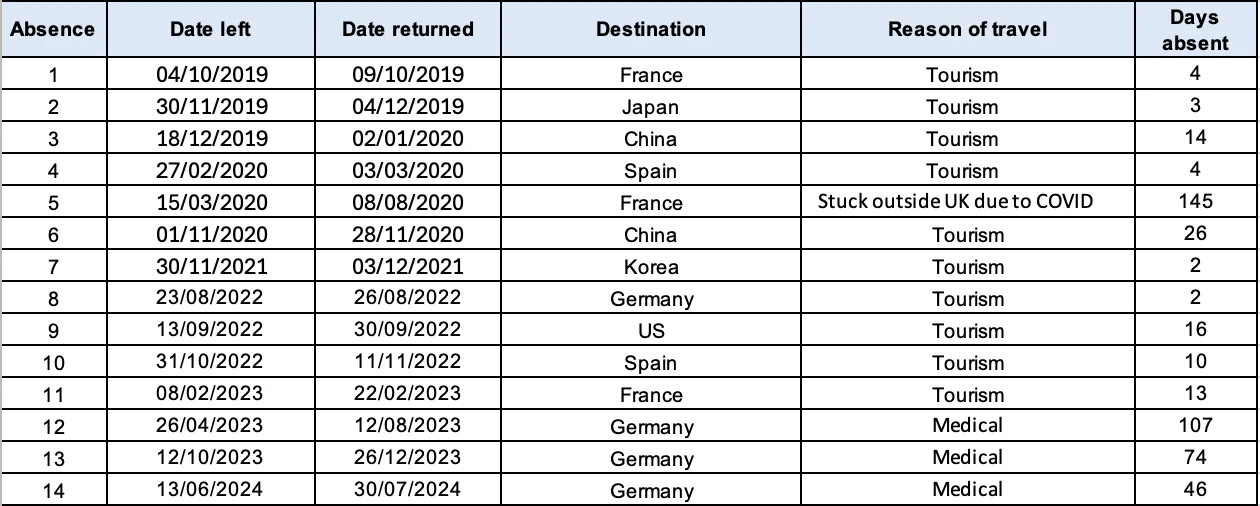This screenshot has height=506, width=1260.
Task: Select the Stuck outside UK due to COVID cell
Action: (956, 202)
